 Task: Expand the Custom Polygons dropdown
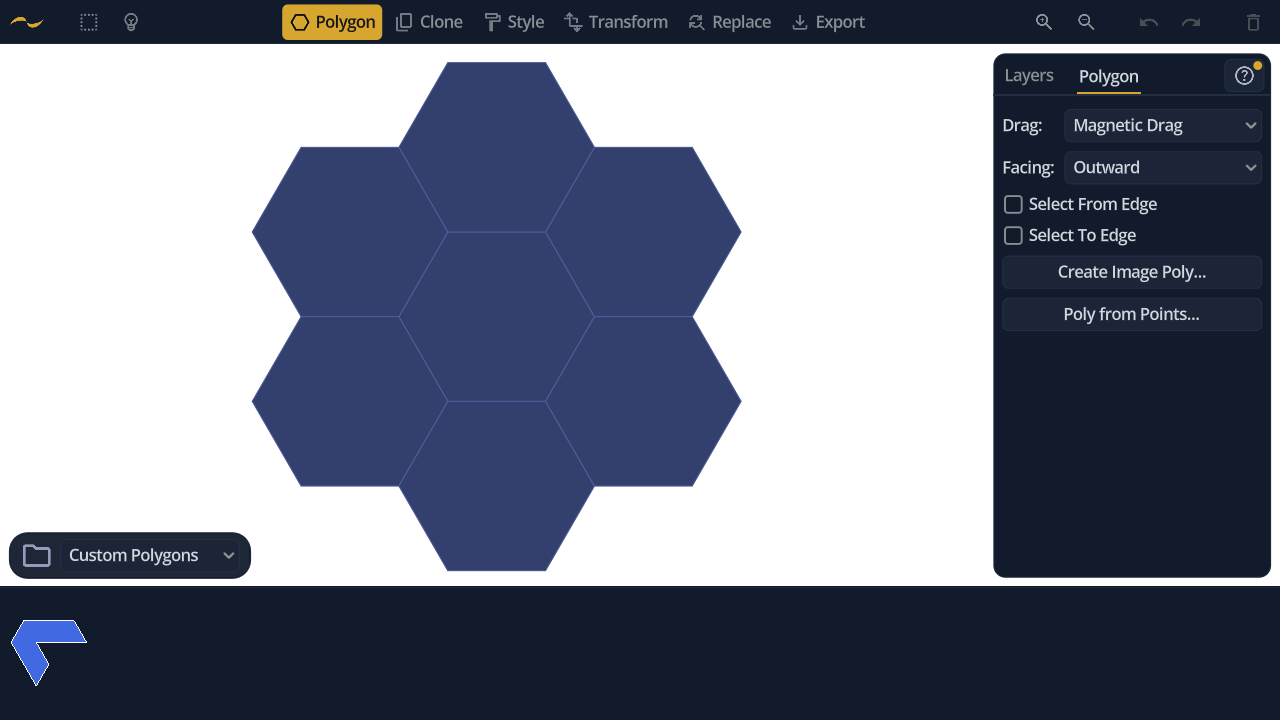click(151, 555)
